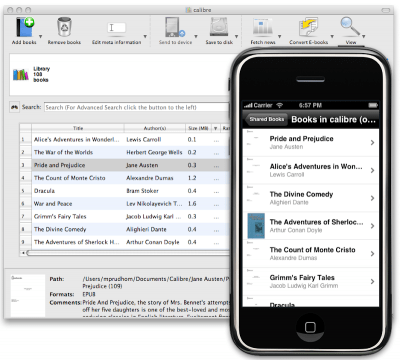Expand the Fetch news dropdown arrow
Viewport: 400px width, 360px height.
tap(279, 36)
